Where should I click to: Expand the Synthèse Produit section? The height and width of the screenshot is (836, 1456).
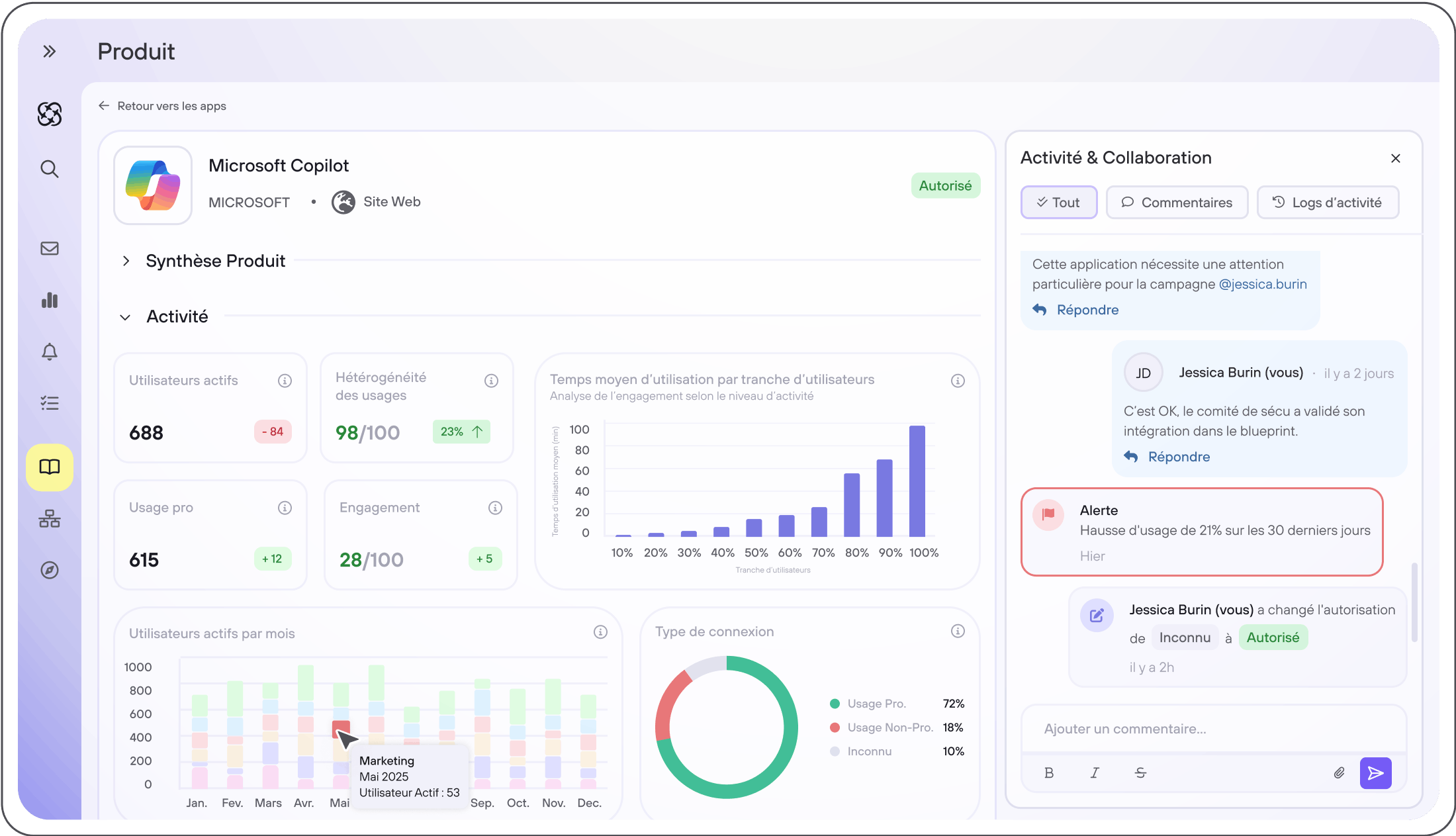(x=126, y=261)
